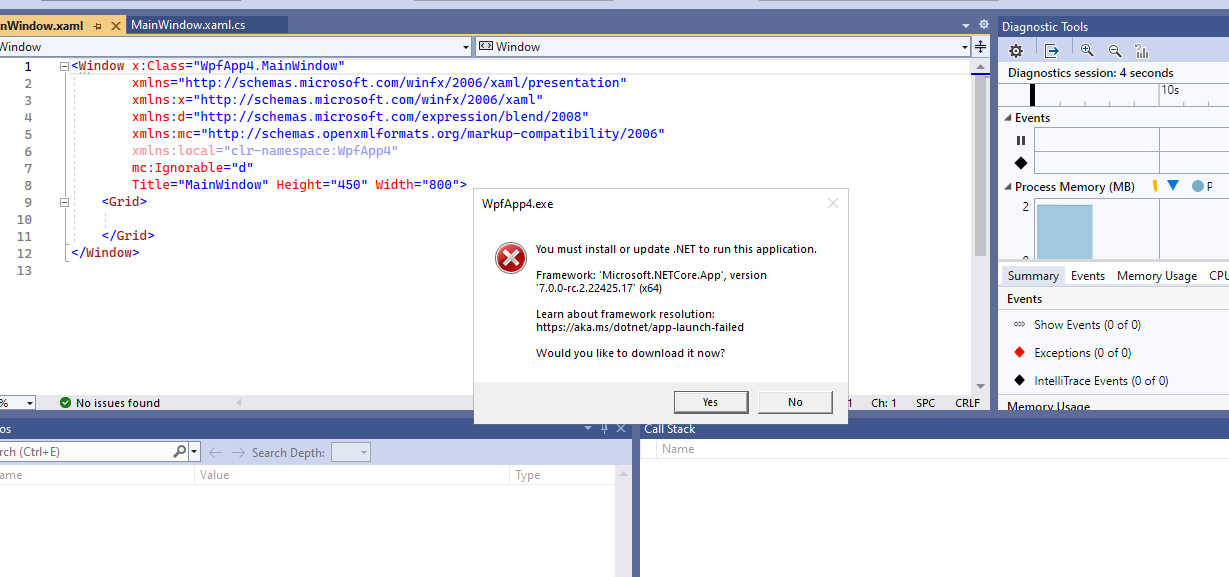Select the CPU tab
This screenshot has height=577, width=1229.
click(x=1218, y=276)
